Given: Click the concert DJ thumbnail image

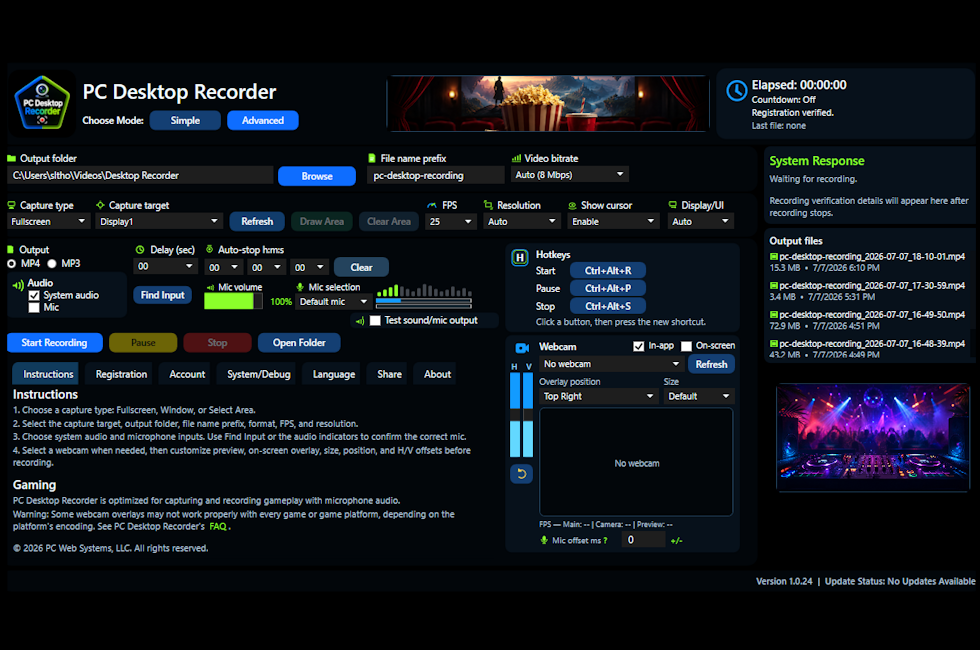Looking at the screenshot, I should pyautogui.click(x=872, y=438).
